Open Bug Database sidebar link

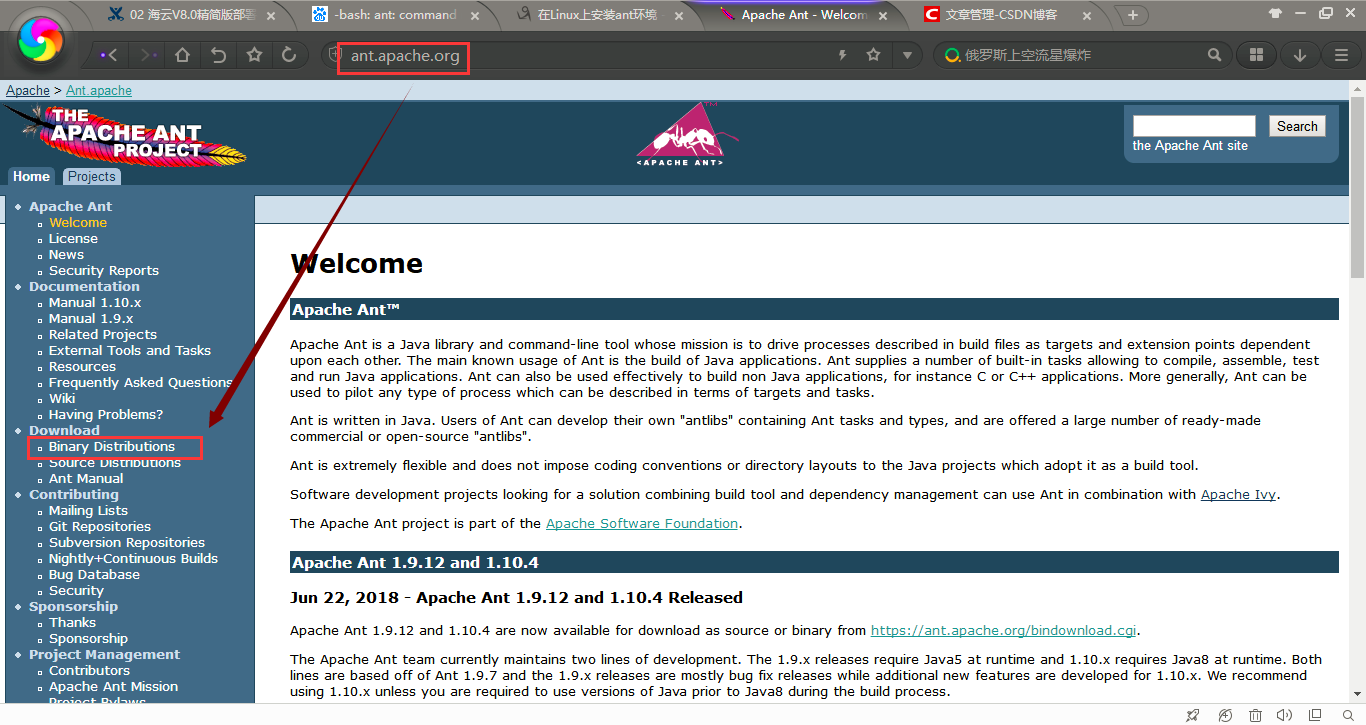[94, 575]
